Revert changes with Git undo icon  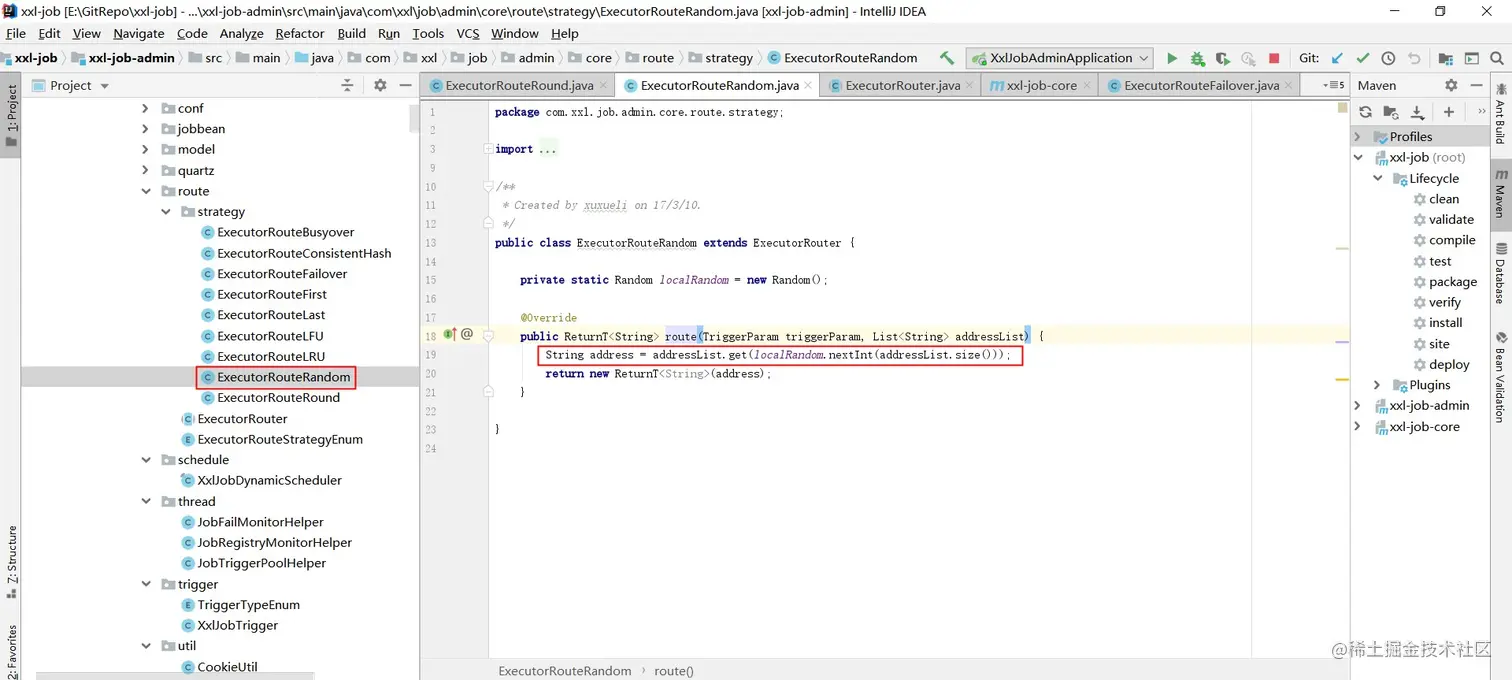point(1414,58)
